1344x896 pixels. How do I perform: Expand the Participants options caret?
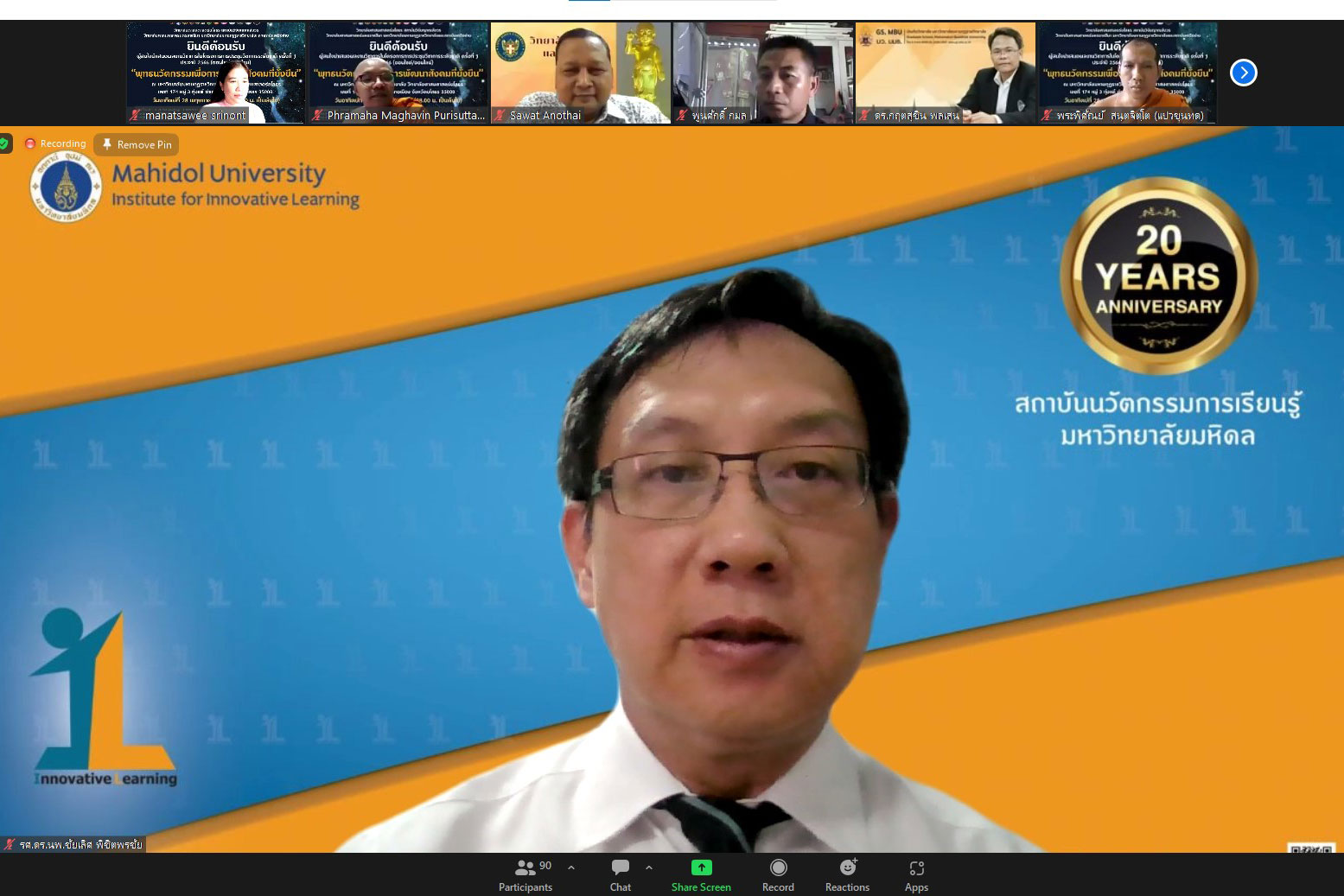pos(571,867)
